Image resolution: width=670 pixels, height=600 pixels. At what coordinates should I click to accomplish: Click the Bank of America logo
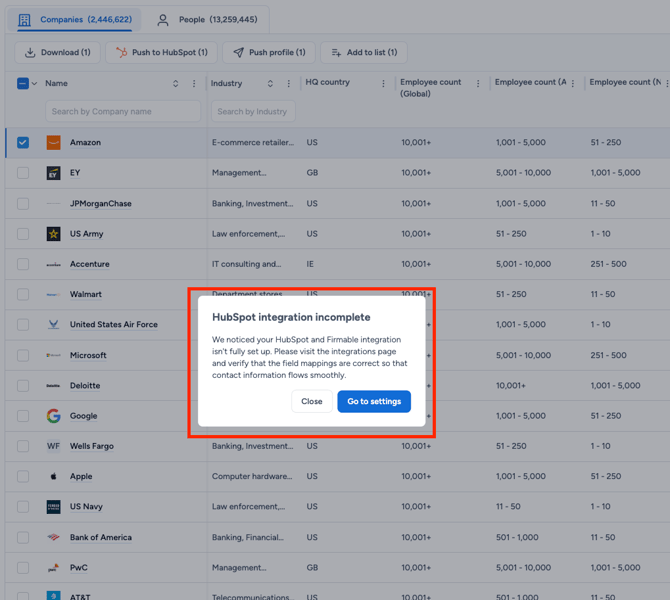click(53, 537)
